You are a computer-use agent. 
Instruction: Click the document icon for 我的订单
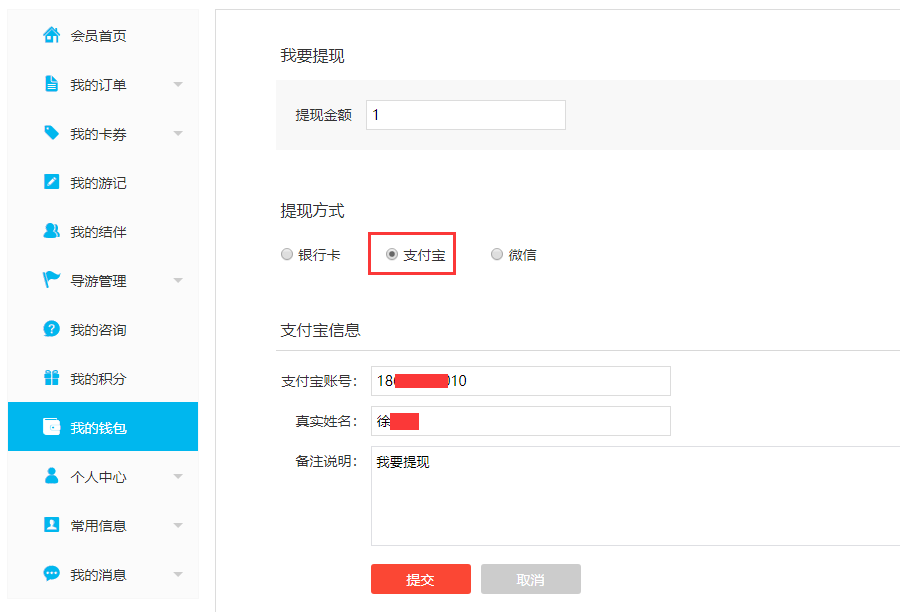point(51,84)
